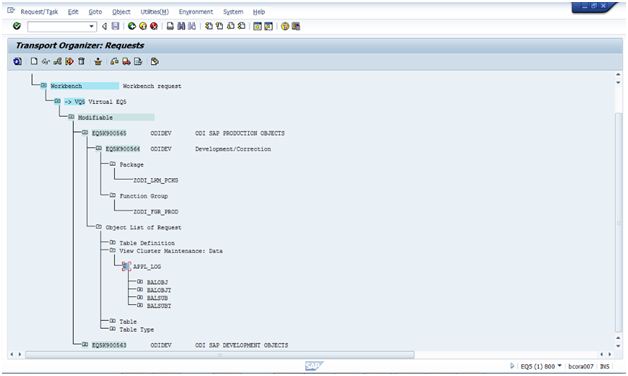Click the Last Page icon
628x376 pixels.
(x=242, y=26)
